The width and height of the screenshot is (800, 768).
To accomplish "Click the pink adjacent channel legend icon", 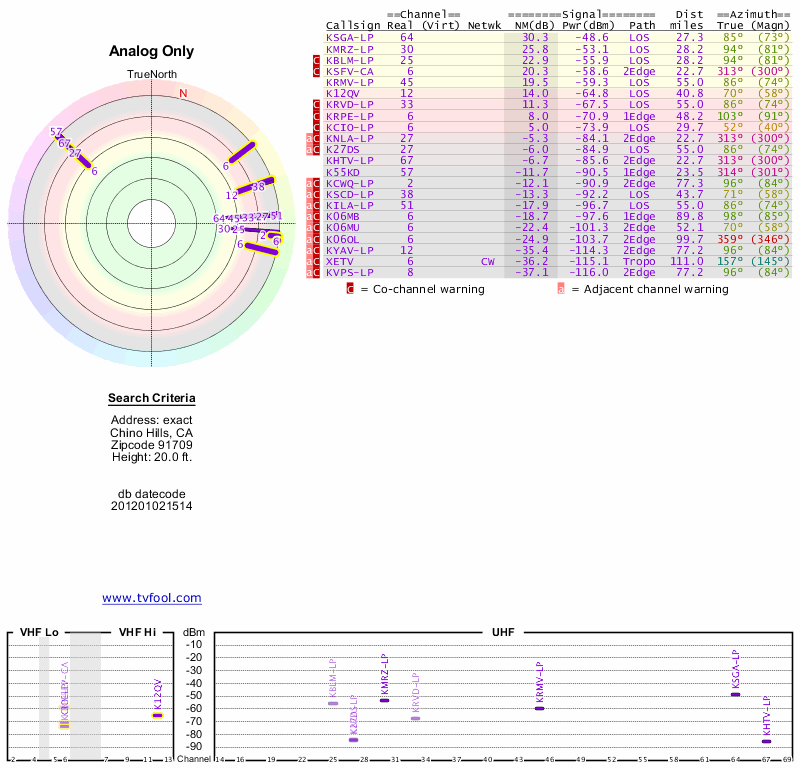I will [561, 289].
